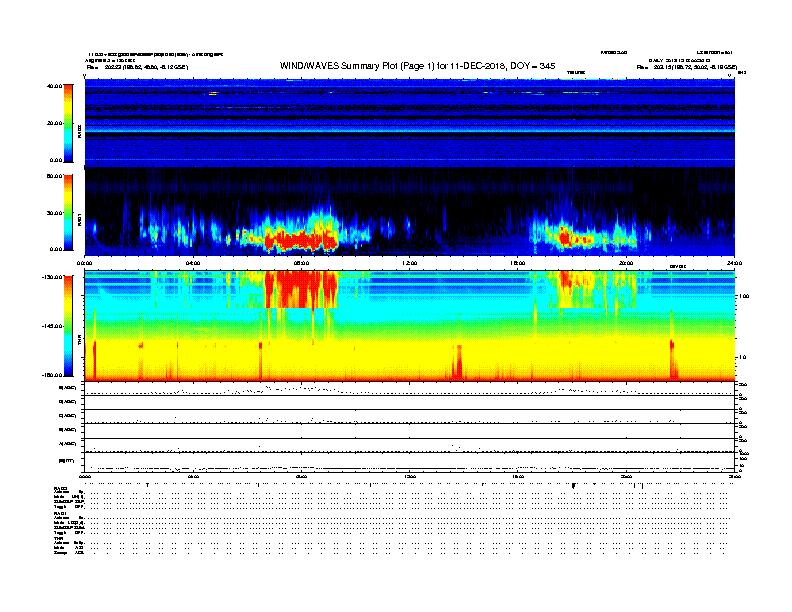Click the 100 label on TNR right axis
Image resolution: width=792 pixels, height=612 pixels.
[744, 296]
